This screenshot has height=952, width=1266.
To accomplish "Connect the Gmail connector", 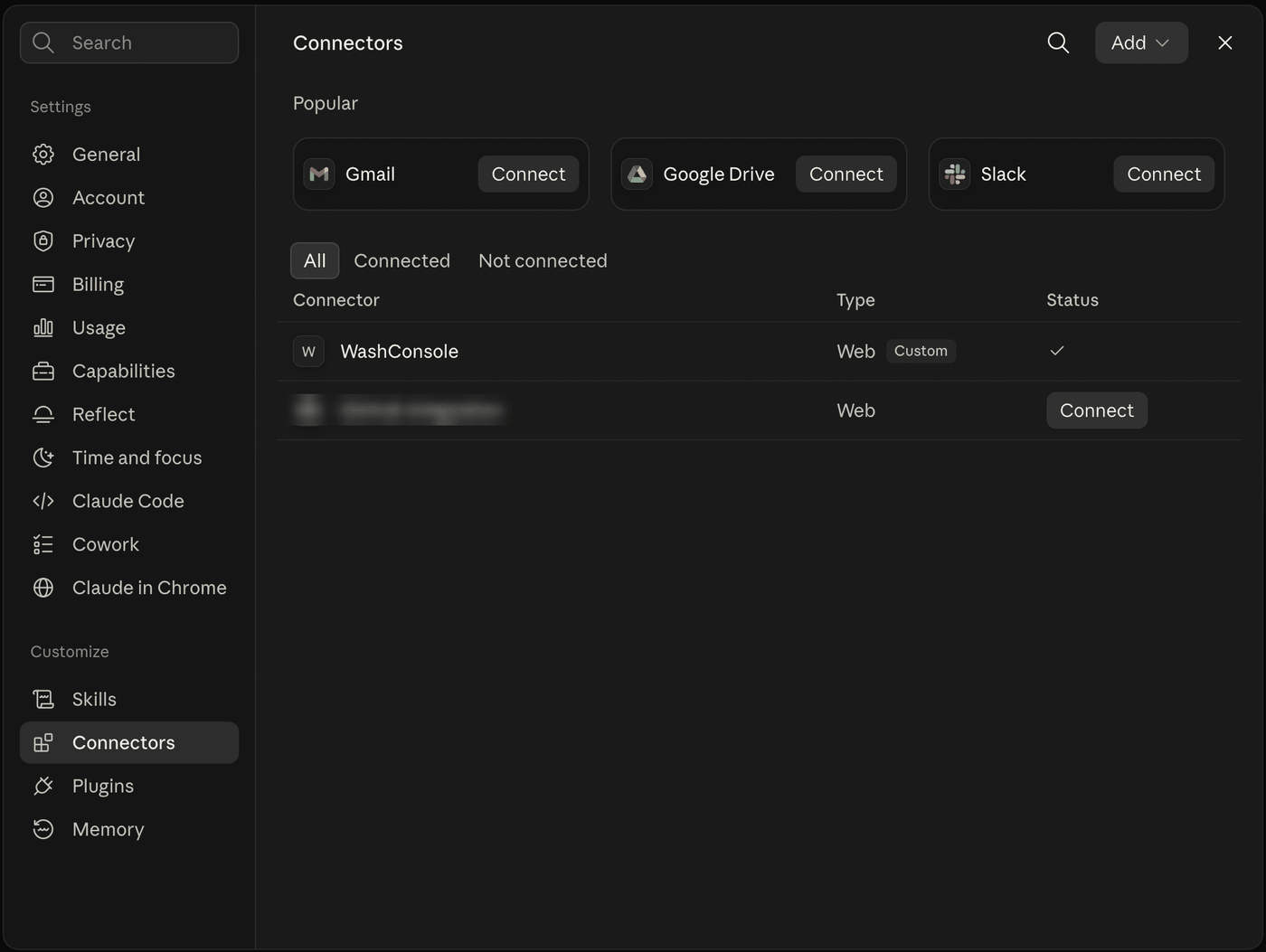I will coord(528,174).
